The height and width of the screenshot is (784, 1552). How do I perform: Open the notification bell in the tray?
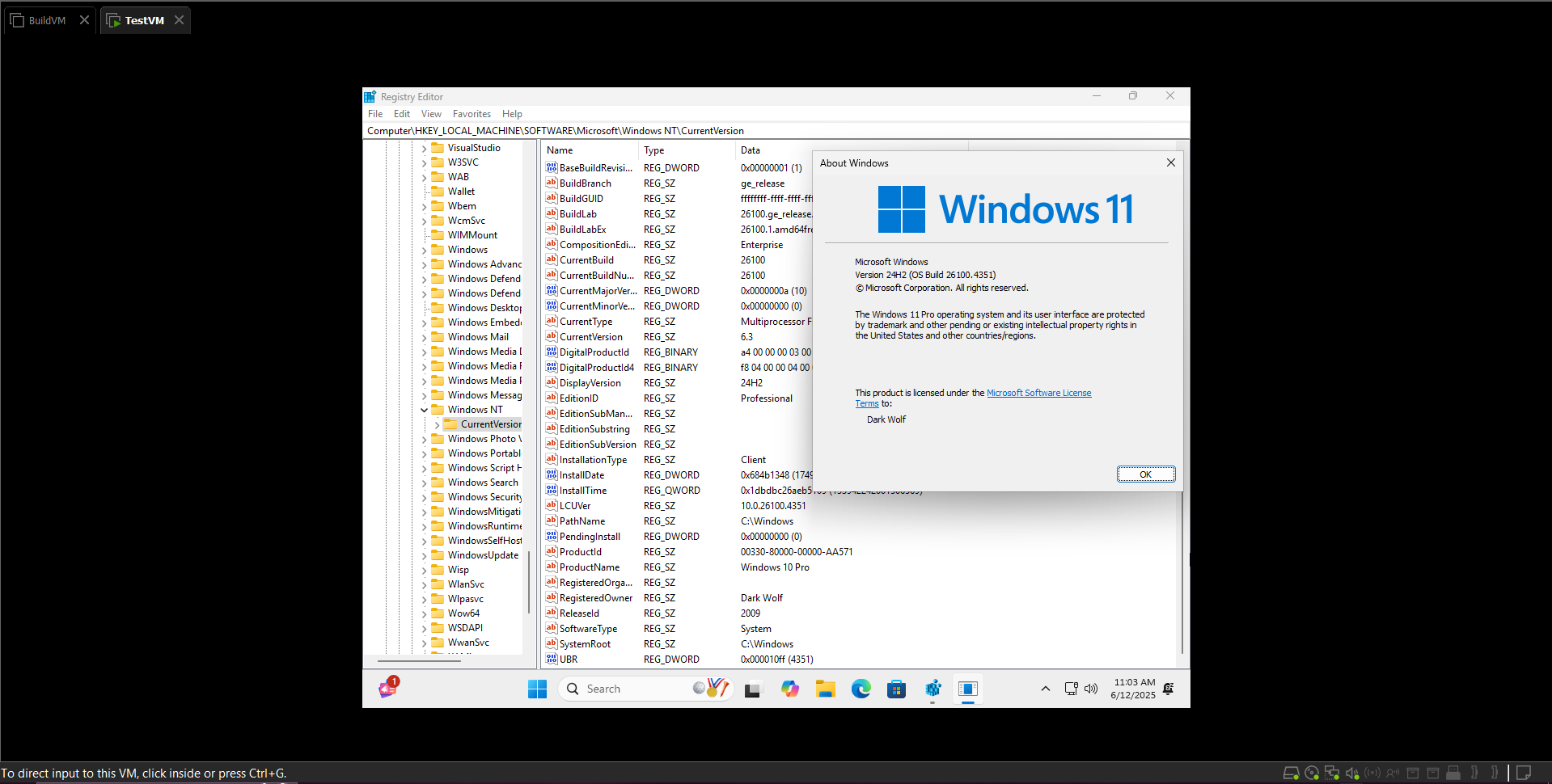click(1168, 689)
